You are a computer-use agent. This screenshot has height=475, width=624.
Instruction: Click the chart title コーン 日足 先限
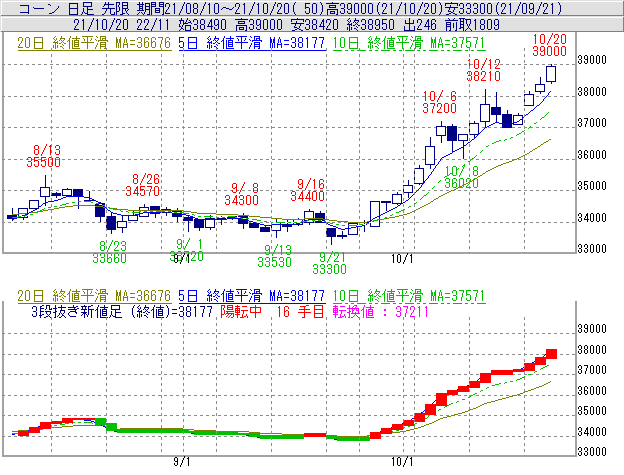(74, 8)
